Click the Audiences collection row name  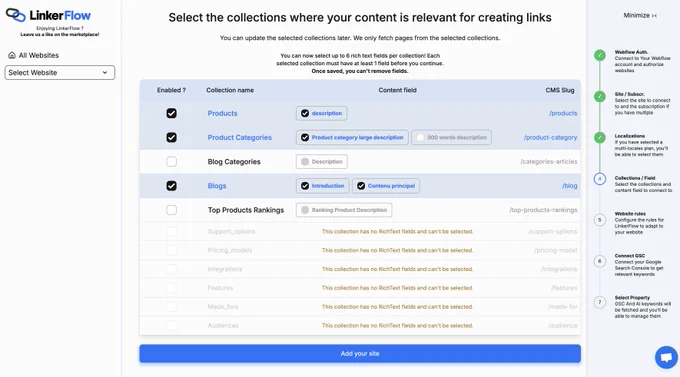223,325
